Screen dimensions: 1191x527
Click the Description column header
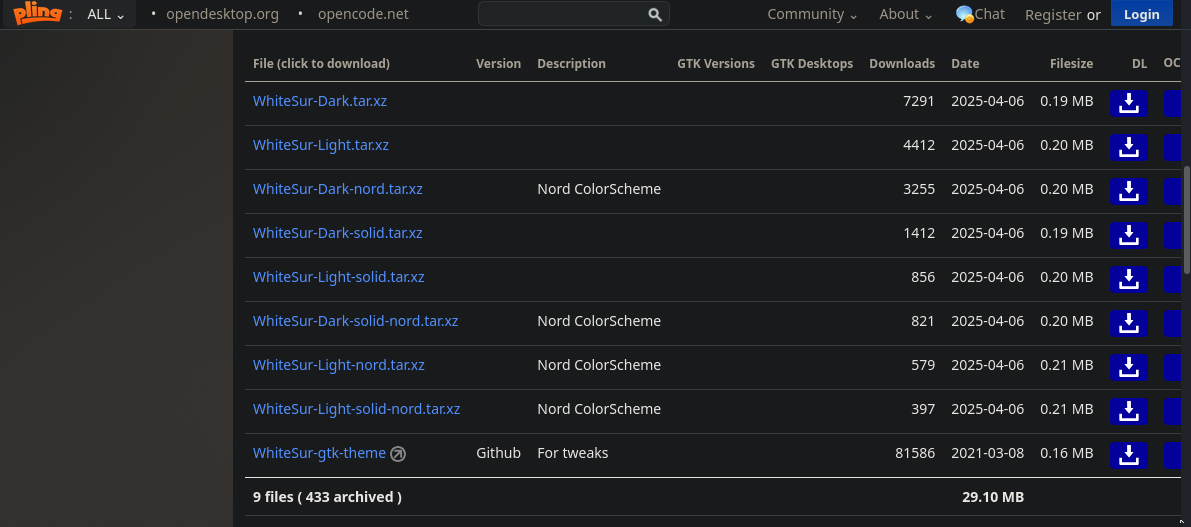pos(571,64)
